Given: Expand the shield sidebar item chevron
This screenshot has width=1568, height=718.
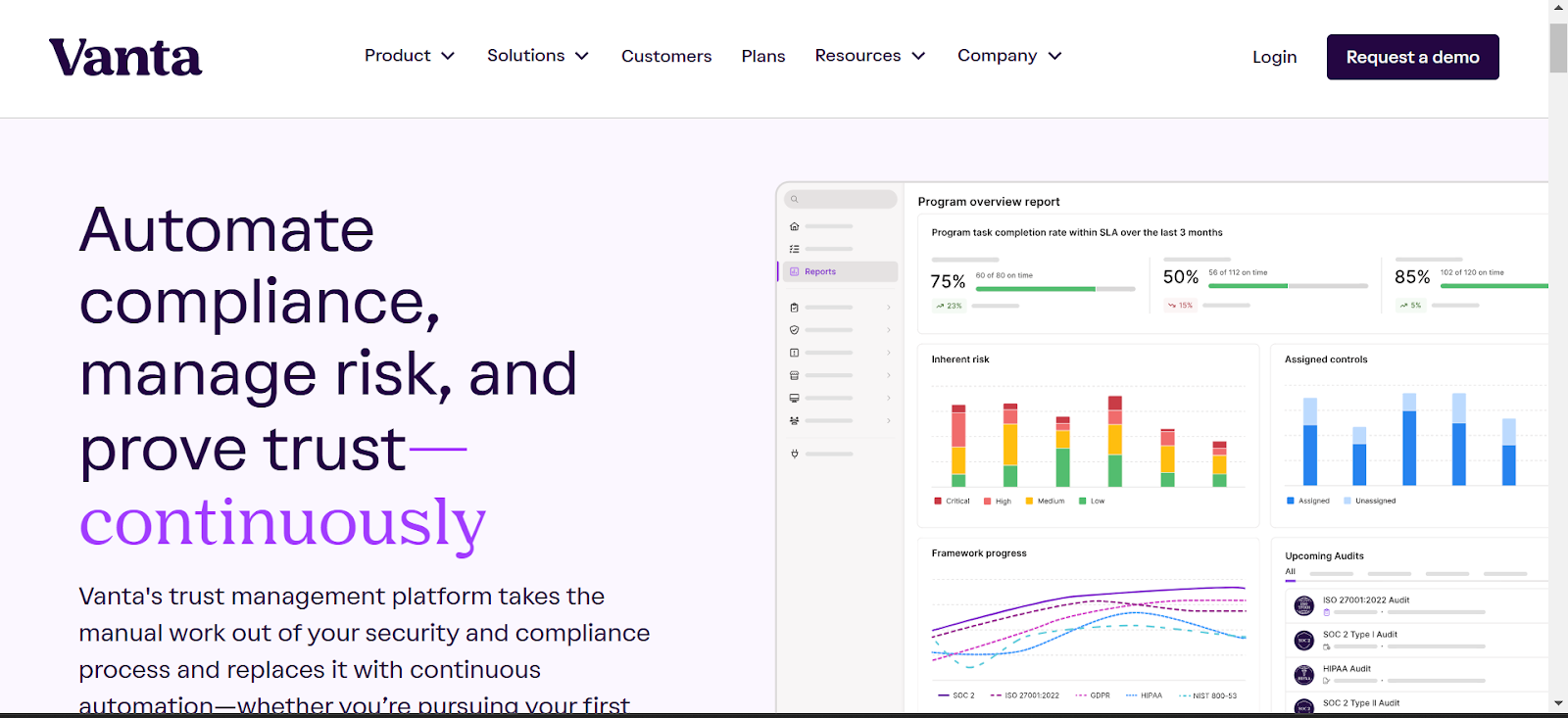Looking at the screenshot, I should [x=889, y=330].
